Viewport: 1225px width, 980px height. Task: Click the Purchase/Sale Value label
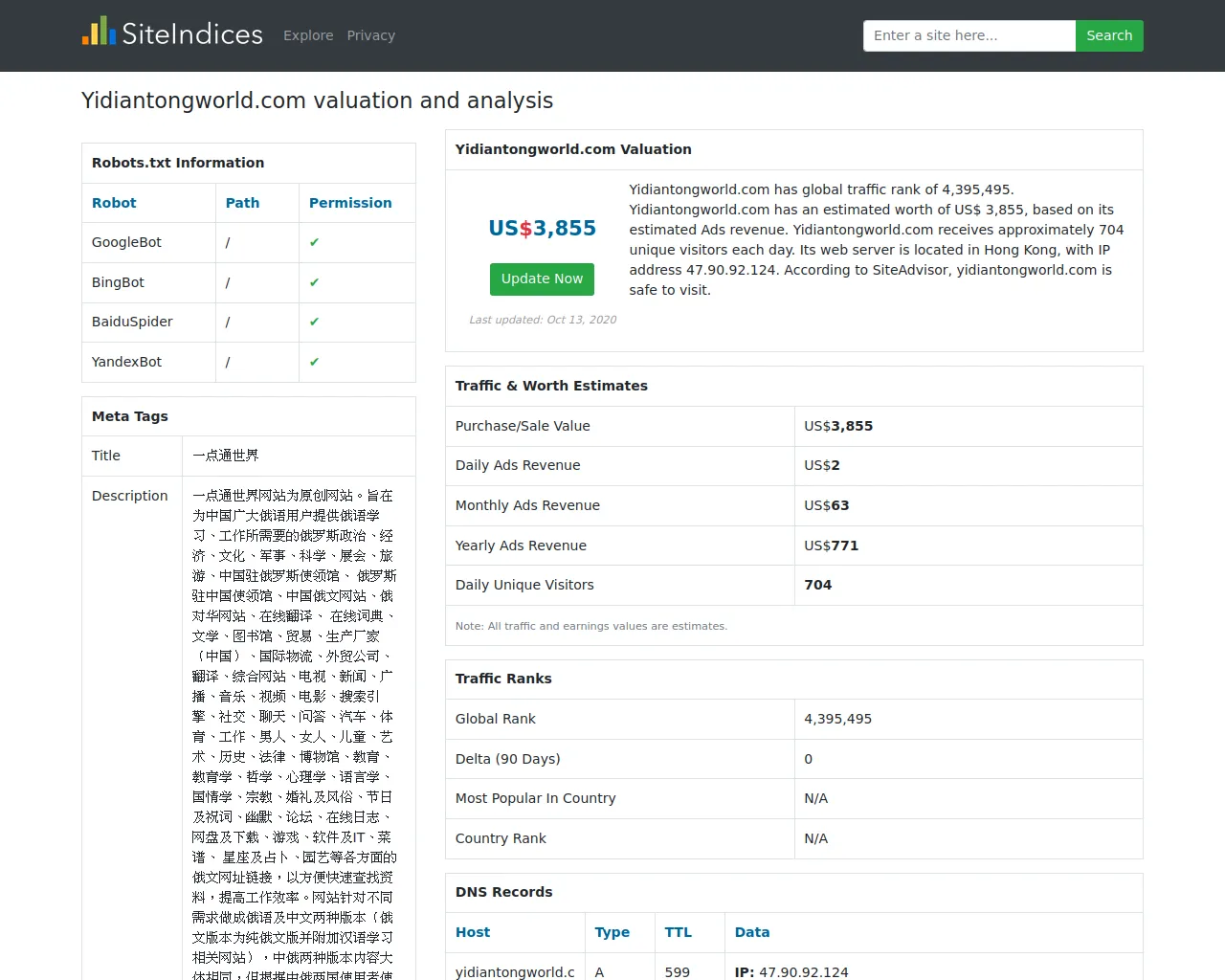click(x=523, y=426)
